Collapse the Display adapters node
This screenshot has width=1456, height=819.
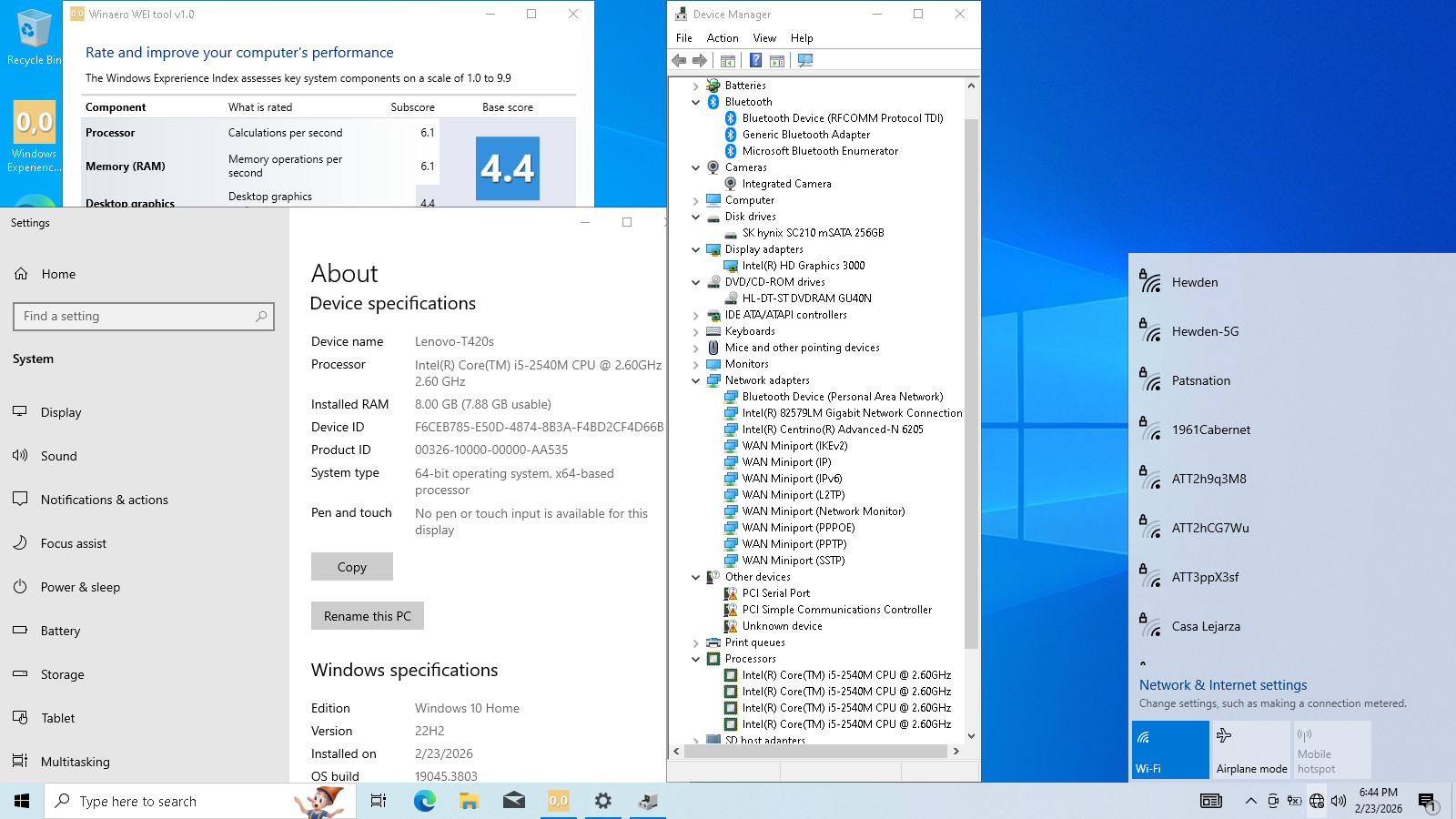696,249
